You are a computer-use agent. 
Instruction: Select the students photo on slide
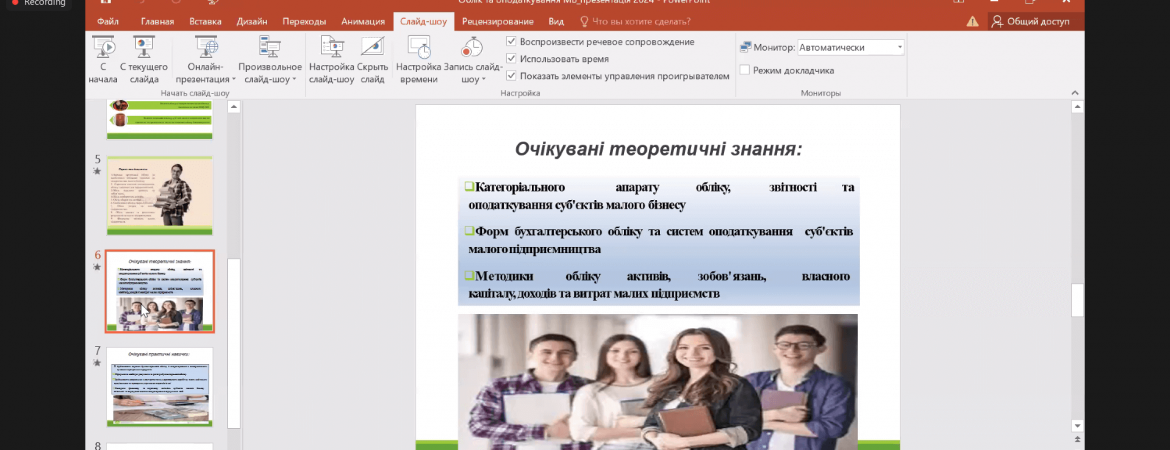(657, 381)
